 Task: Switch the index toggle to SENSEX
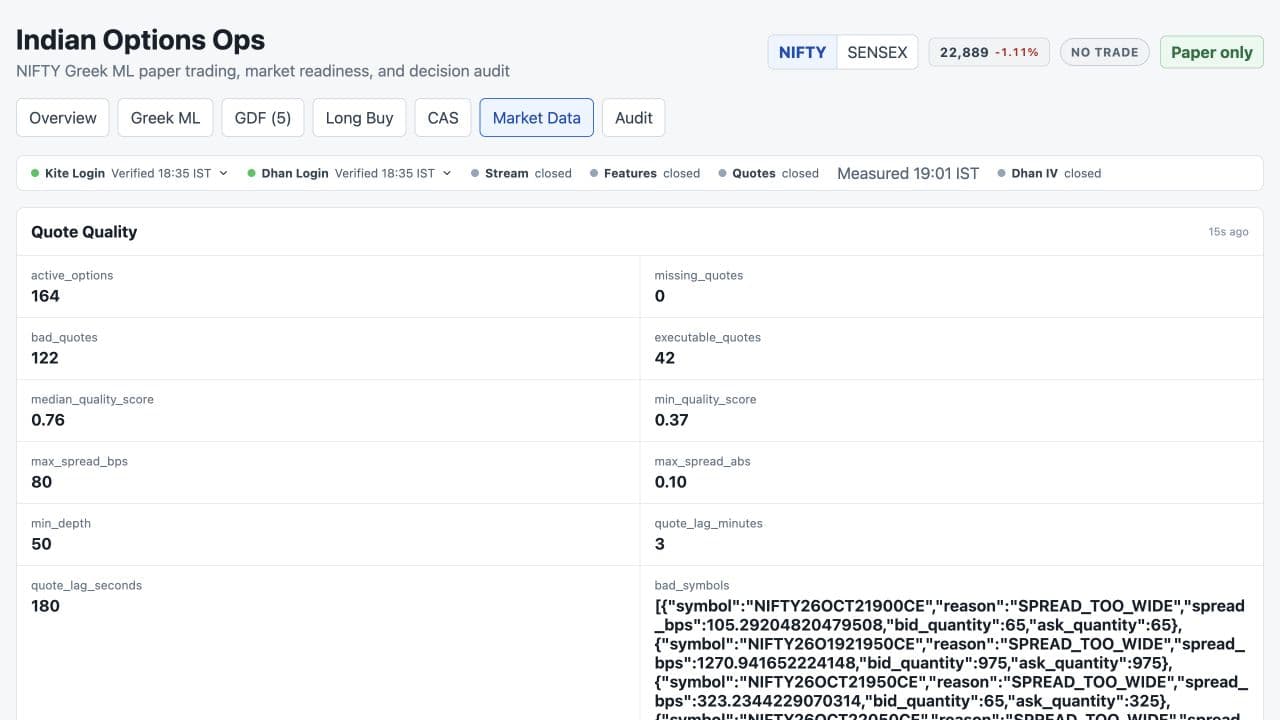pyautogui.click(x=877, y=52)
